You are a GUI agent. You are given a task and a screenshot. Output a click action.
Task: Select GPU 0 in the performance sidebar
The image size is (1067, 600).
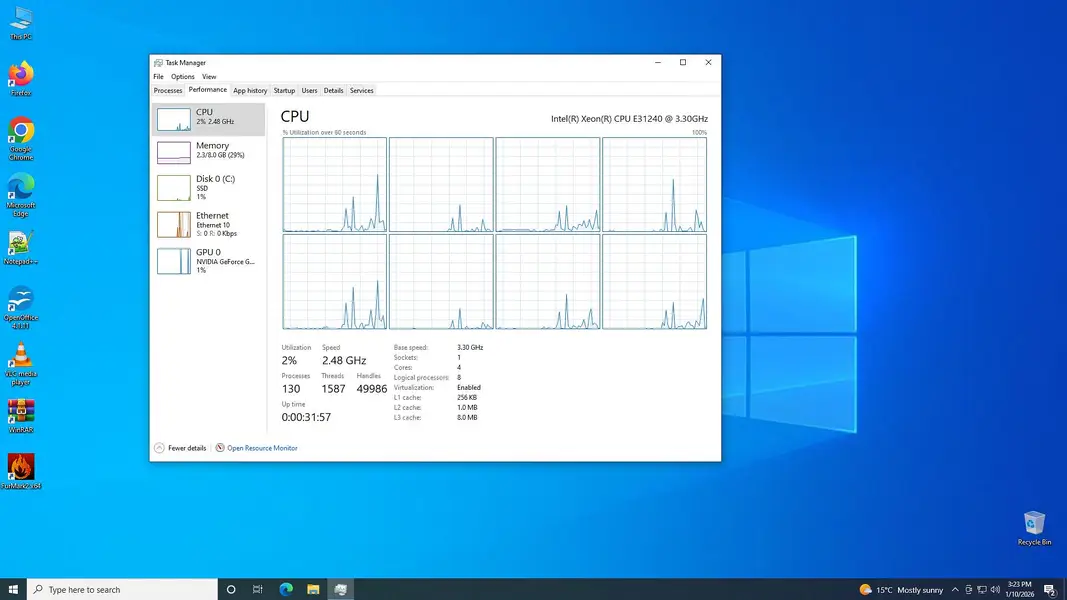(208, 261)
